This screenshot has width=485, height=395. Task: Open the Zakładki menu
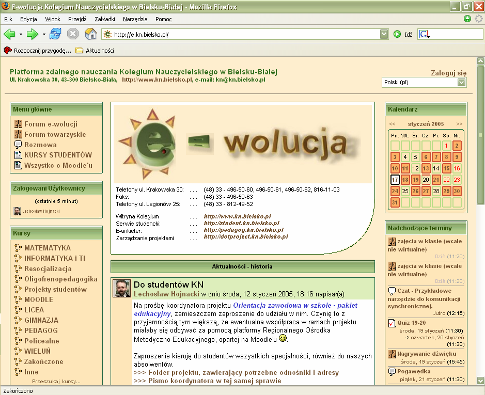(105, 19)
